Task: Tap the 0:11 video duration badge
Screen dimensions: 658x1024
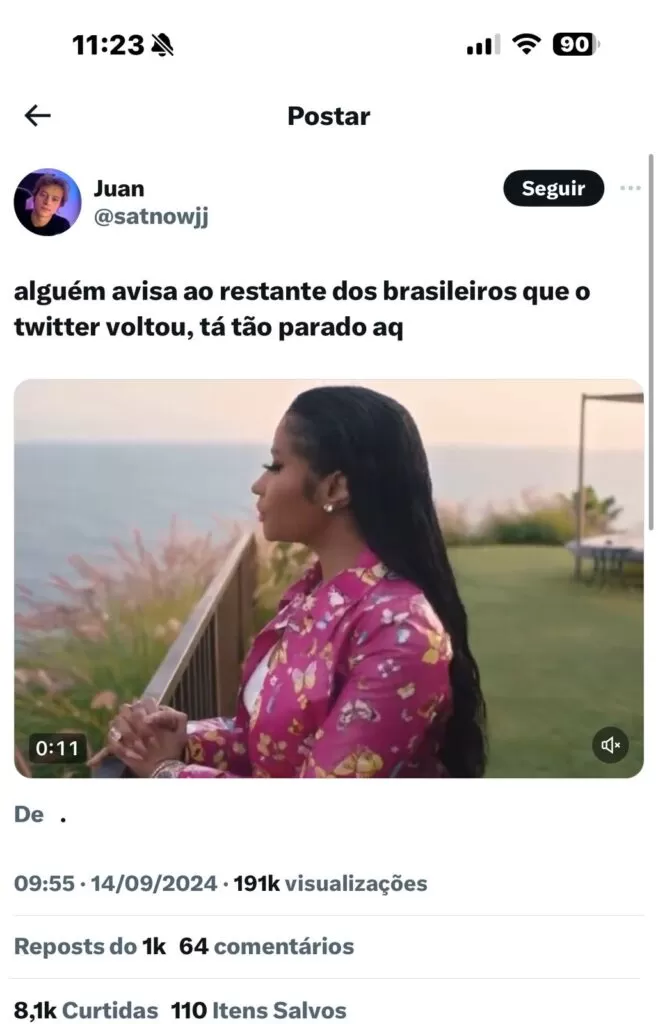Action: pos(57,748)
